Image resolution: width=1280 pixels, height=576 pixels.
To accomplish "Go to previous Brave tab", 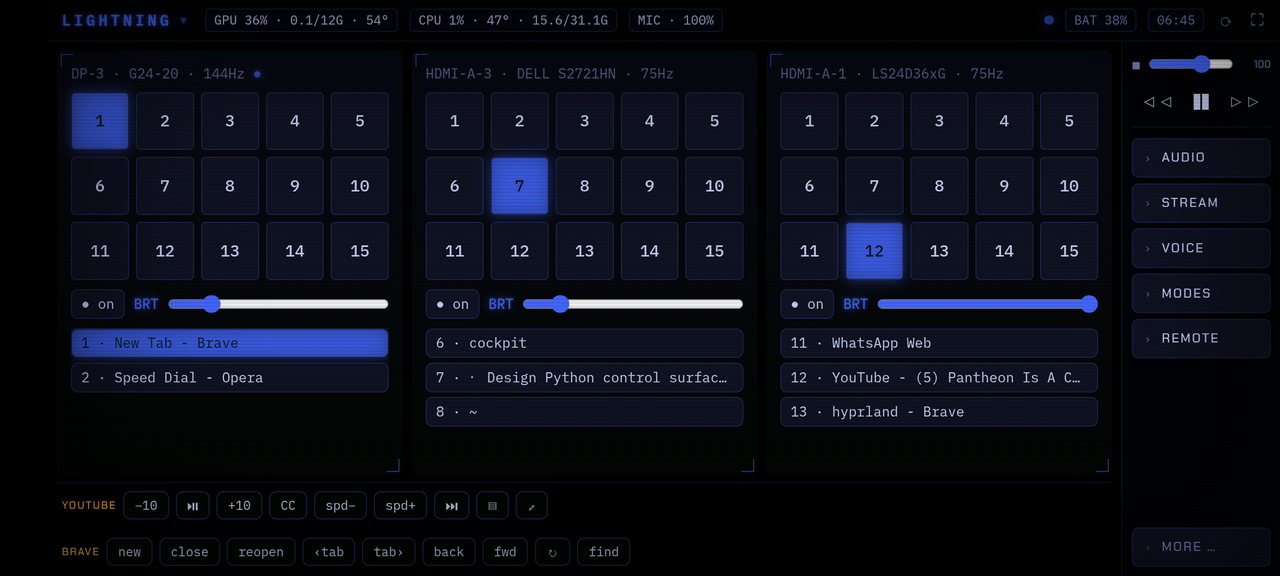I will [x=329, y=552].
